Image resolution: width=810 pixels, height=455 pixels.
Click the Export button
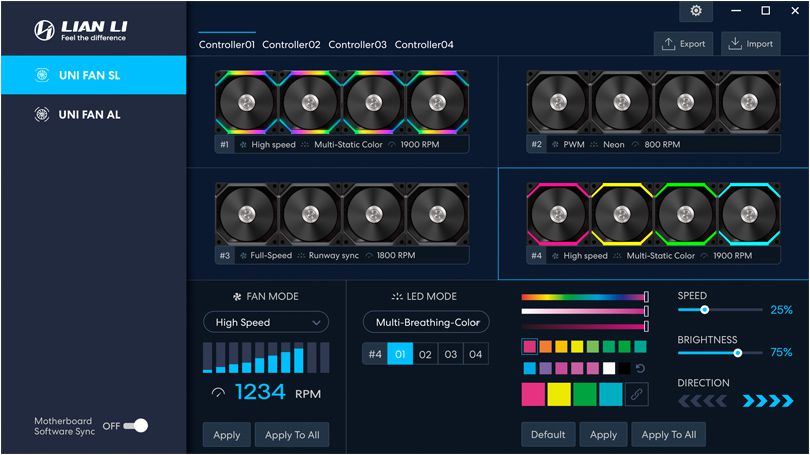click(683, 44)
